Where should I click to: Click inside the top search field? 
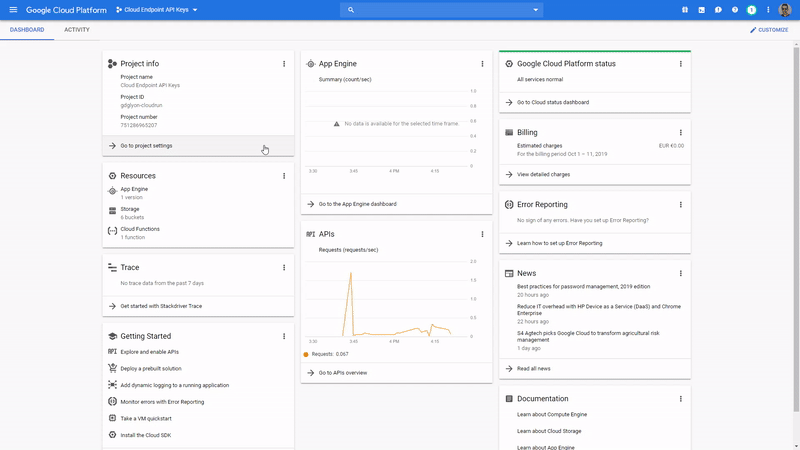[x=442, y=10]
